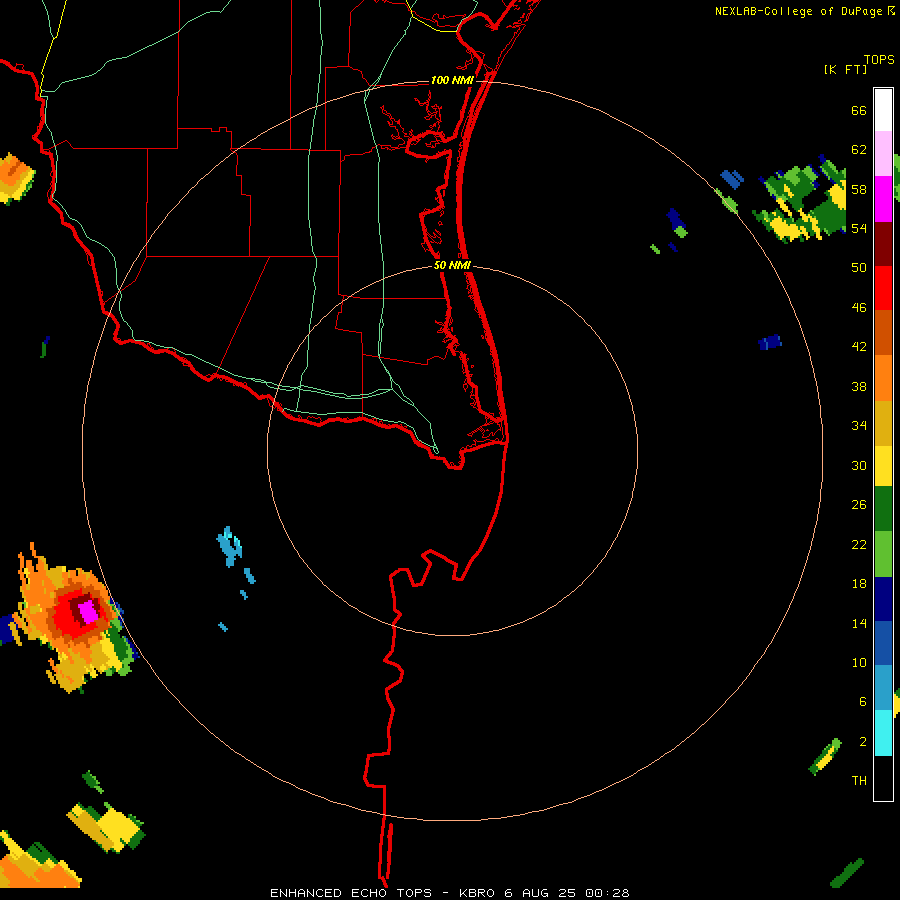
Task: Click the "100 NMI" range ring label
Action: (452, 80)
